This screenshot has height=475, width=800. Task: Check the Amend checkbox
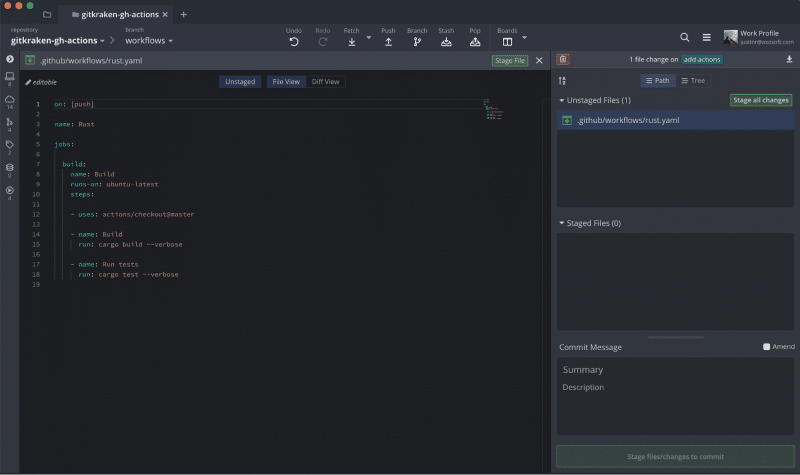pos(766,346)
